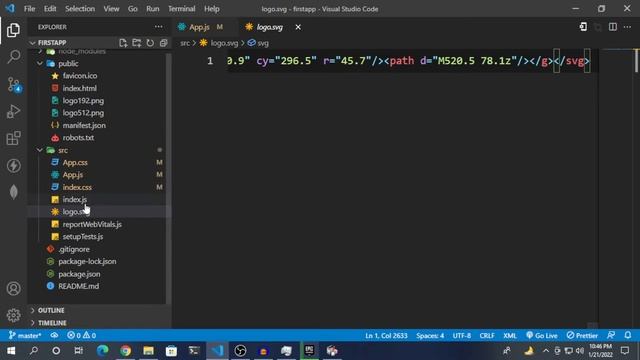Open the Run and Debug view
This screenshot has height=360, width=640.
tap(13, 111)
